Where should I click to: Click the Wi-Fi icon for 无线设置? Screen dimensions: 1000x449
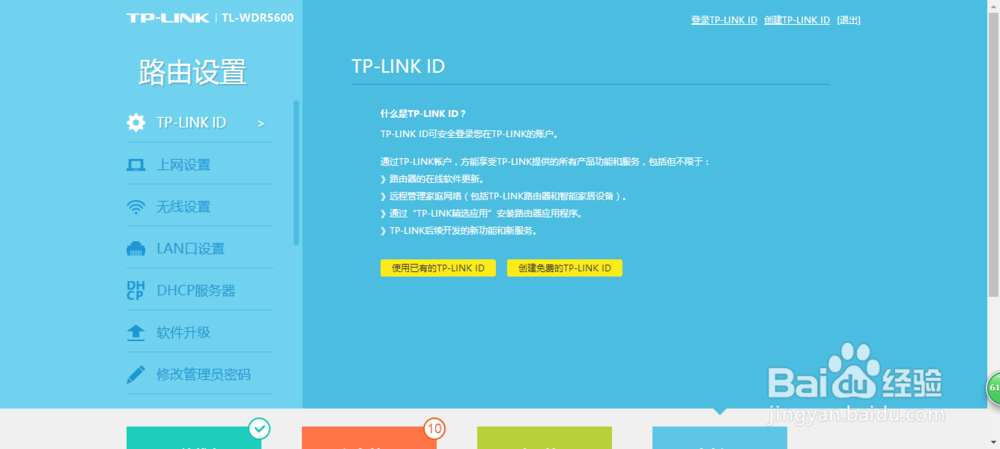pos(135,207)
